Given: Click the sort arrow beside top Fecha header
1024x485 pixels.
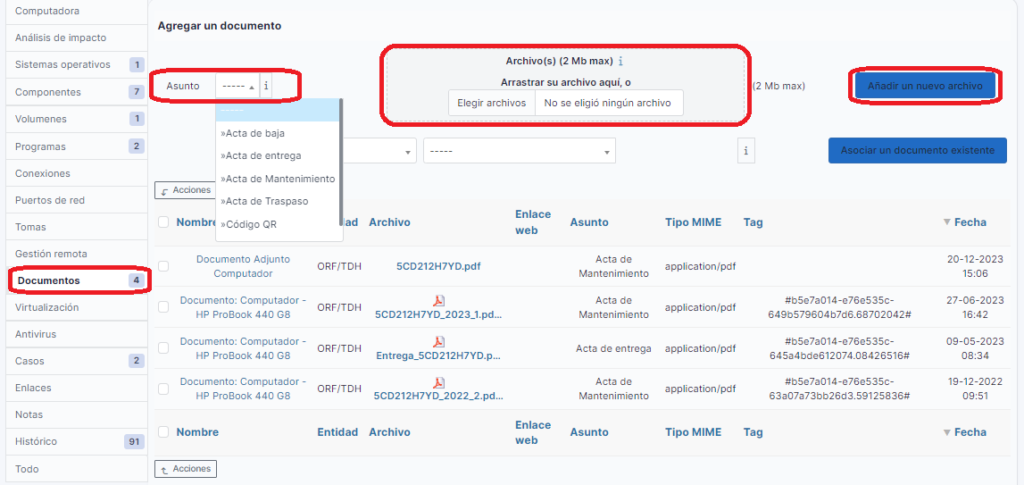Looking at the screenshot, I should (x=947, y=222).
